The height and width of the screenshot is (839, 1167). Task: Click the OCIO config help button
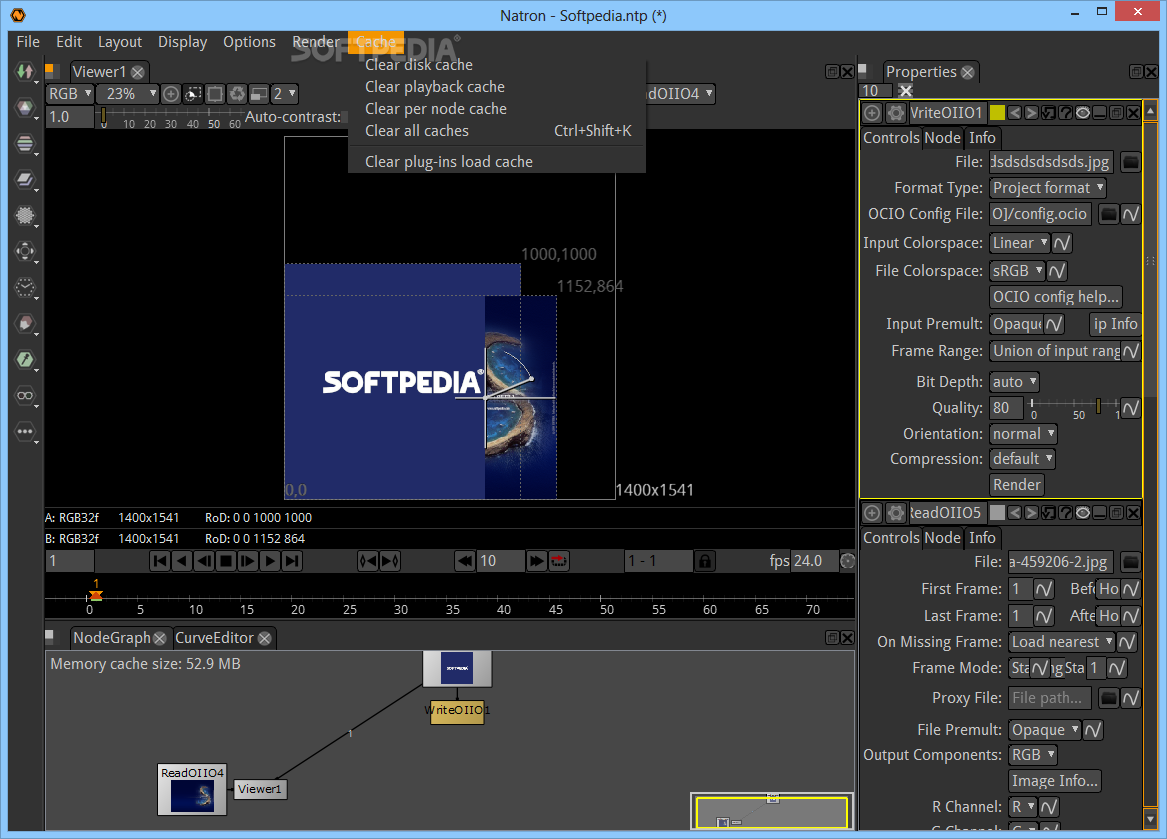tap(1055, 297)
